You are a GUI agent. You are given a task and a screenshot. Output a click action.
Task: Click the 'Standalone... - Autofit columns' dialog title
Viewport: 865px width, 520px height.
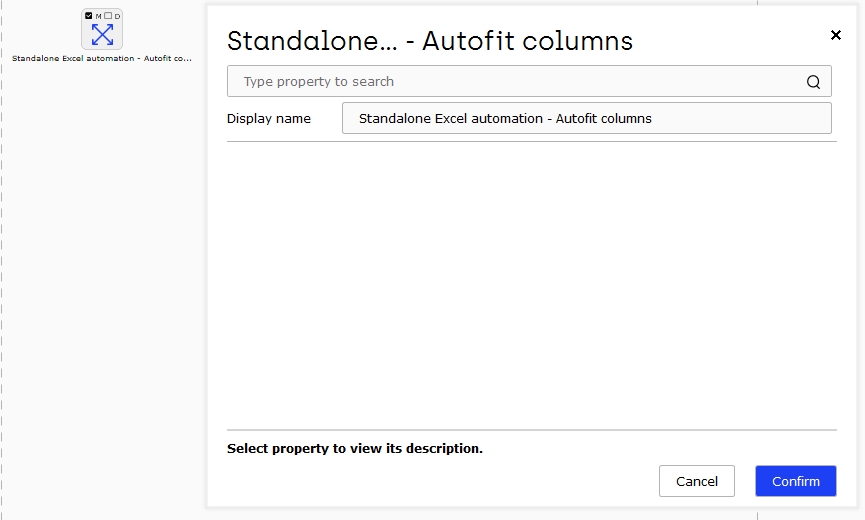click(430, 41)
